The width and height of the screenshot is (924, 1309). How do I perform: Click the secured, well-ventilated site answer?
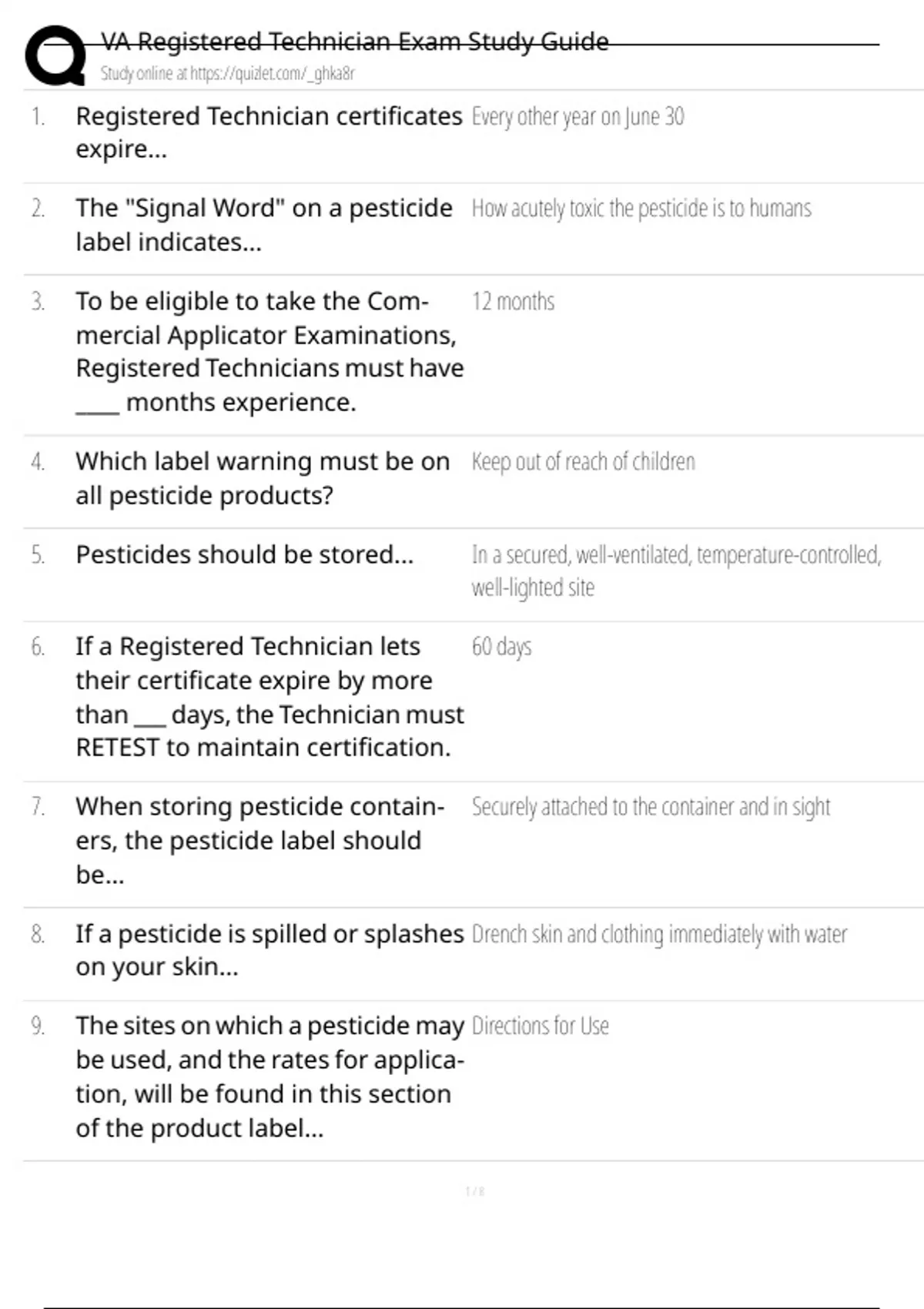[675, 571]
